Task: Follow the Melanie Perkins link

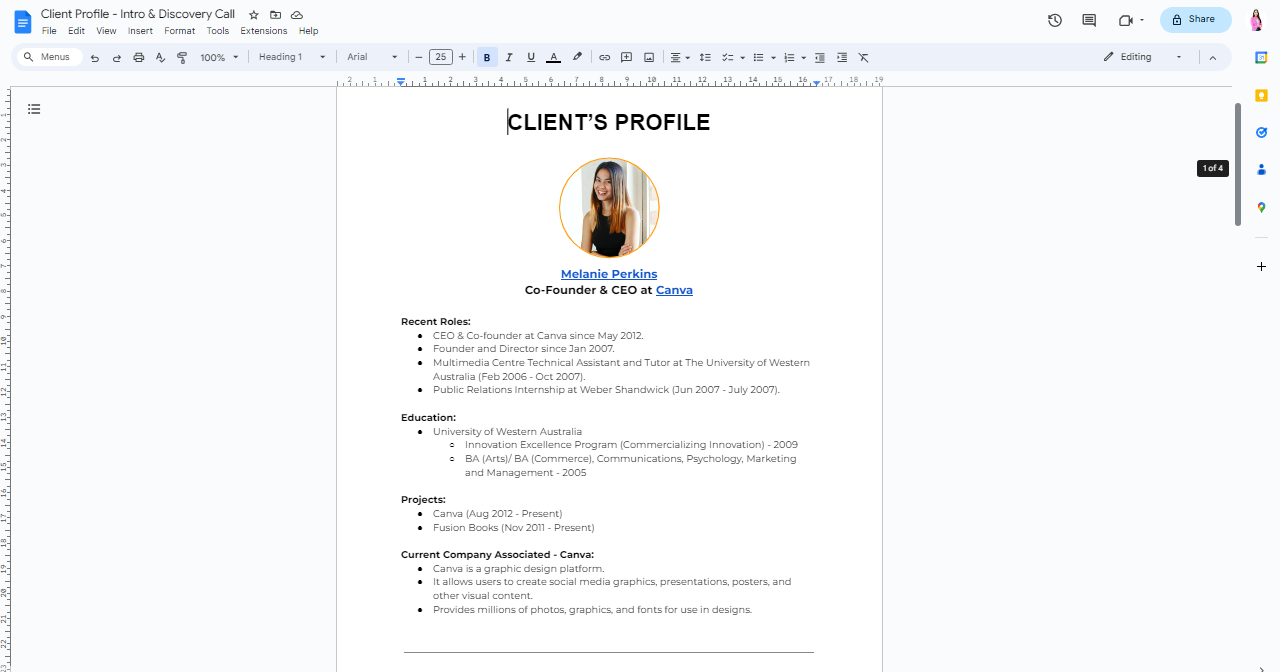Action: coord(609,274)
